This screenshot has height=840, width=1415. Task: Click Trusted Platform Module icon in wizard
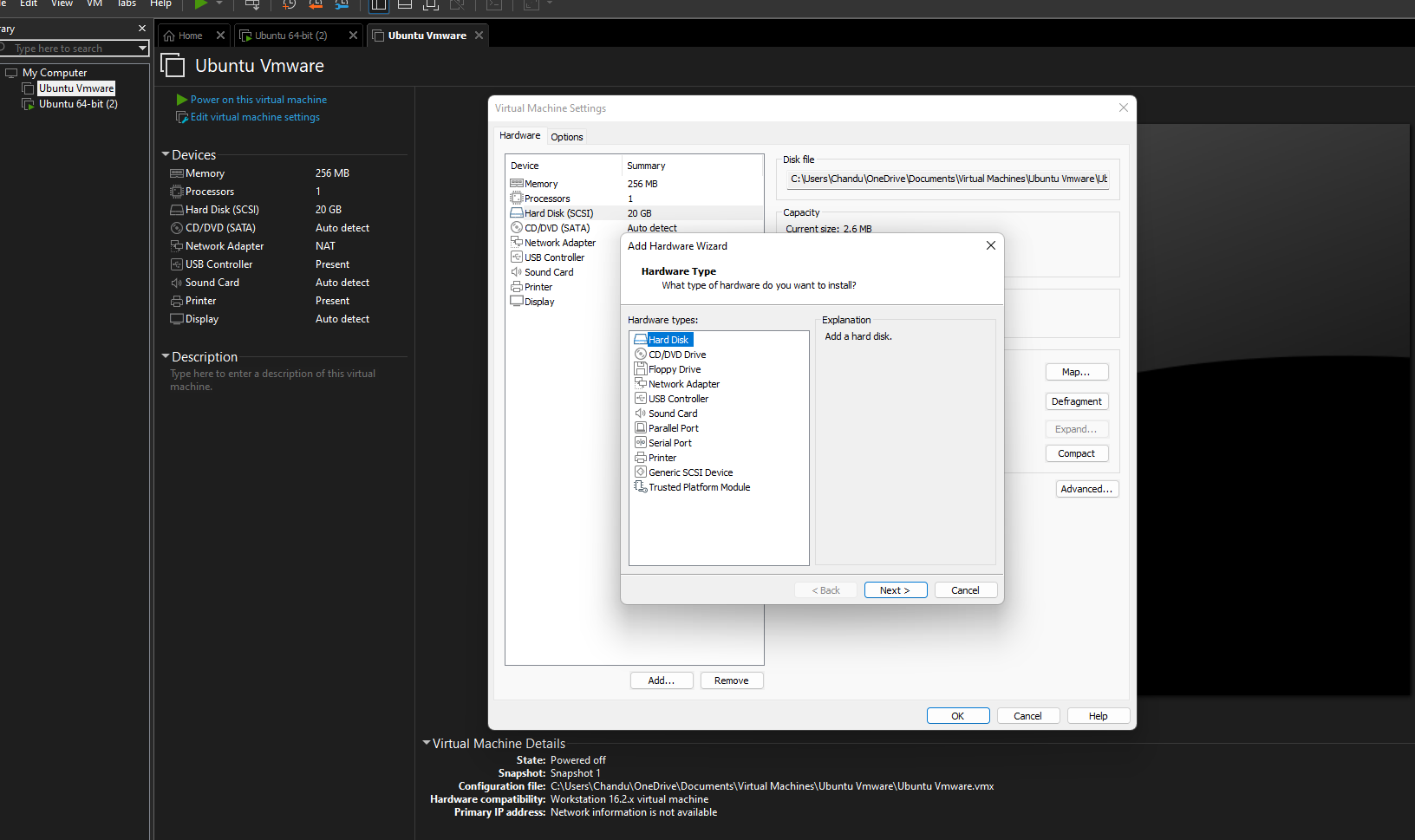(641, 487)
